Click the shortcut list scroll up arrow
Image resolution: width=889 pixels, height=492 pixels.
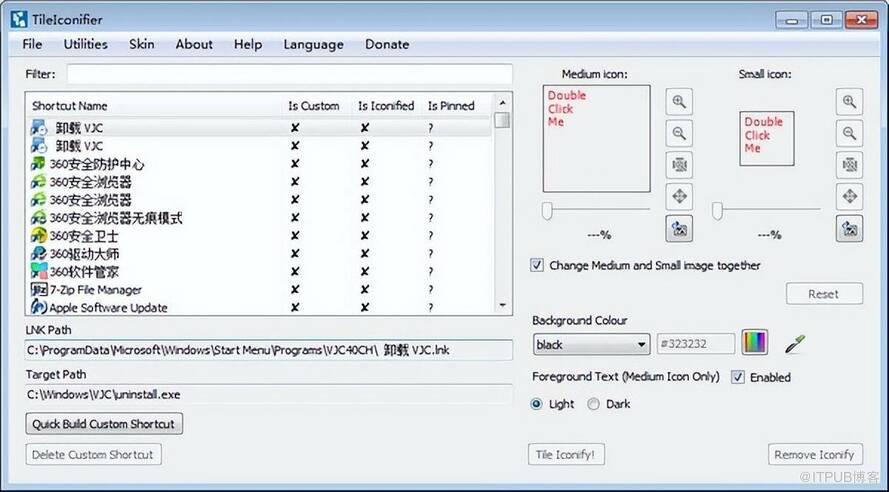[x=502, y=103]
